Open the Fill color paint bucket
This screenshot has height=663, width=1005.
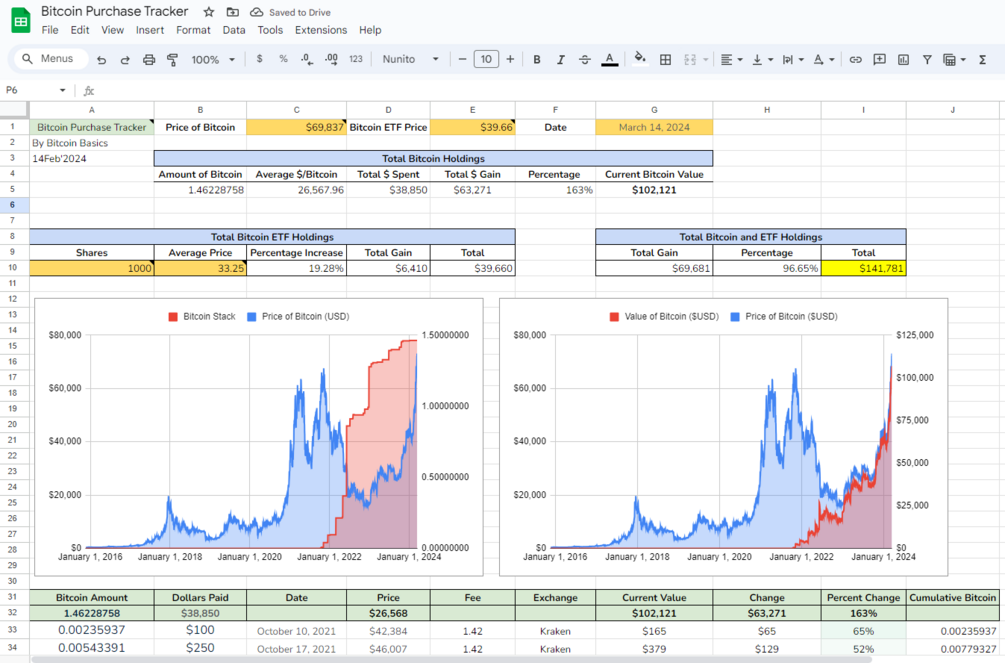639,59
